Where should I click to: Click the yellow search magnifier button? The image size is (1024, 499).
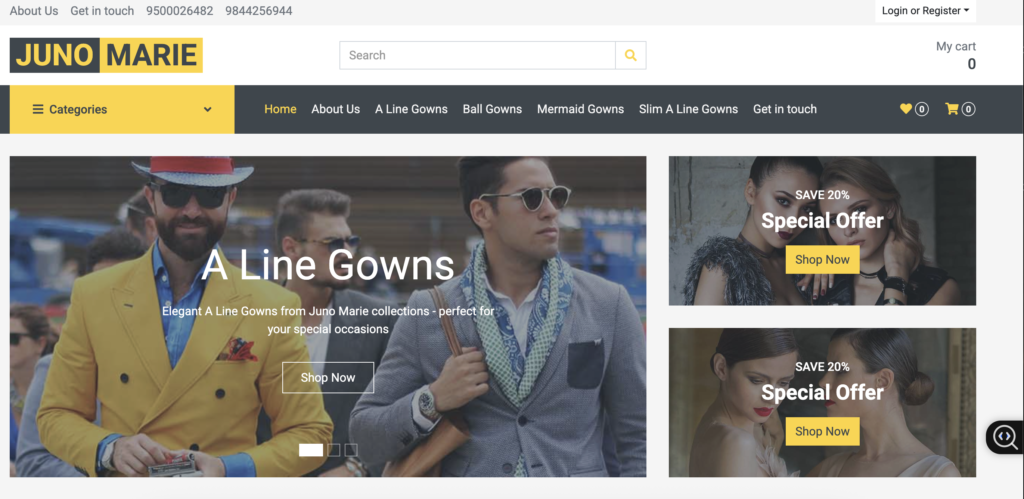tap(630, 56)
